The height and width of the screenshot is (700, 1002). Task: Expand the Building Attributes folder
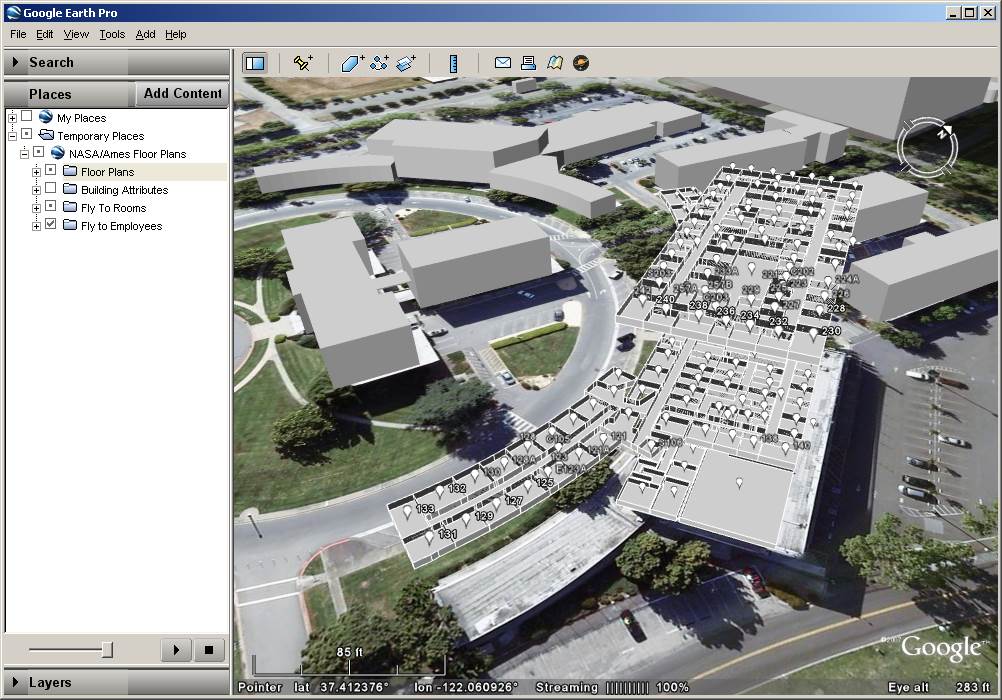pyautogui.click(x=36, y=190)
